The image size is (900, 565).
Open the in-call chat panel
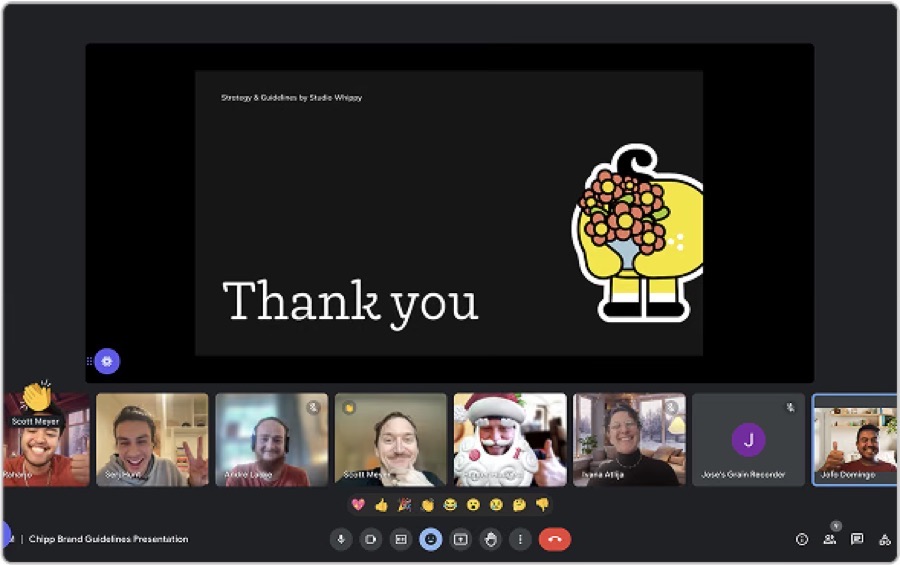[857, 539]
